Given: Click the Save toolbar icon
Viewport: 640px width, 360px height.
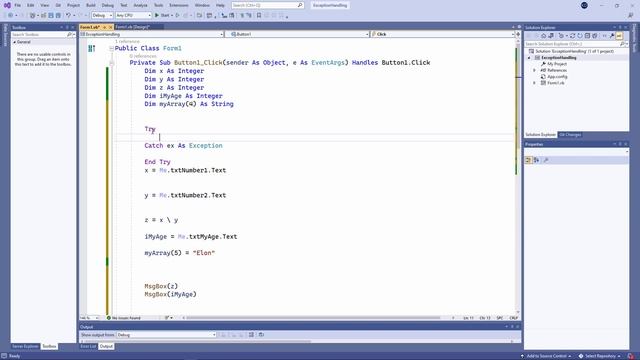Looking at the screenshot, I should point(51,15).
